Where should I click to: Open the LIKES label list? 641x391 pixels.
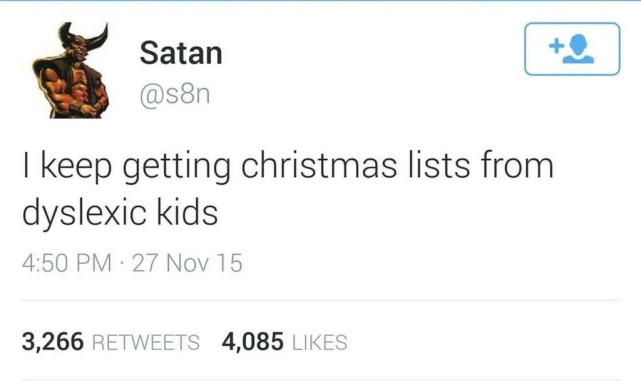320,342
